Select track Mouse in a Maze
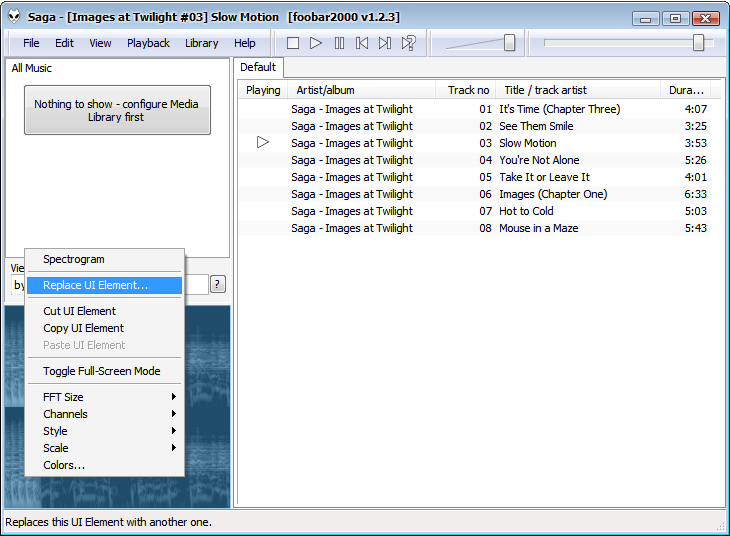 click(475, 228)
